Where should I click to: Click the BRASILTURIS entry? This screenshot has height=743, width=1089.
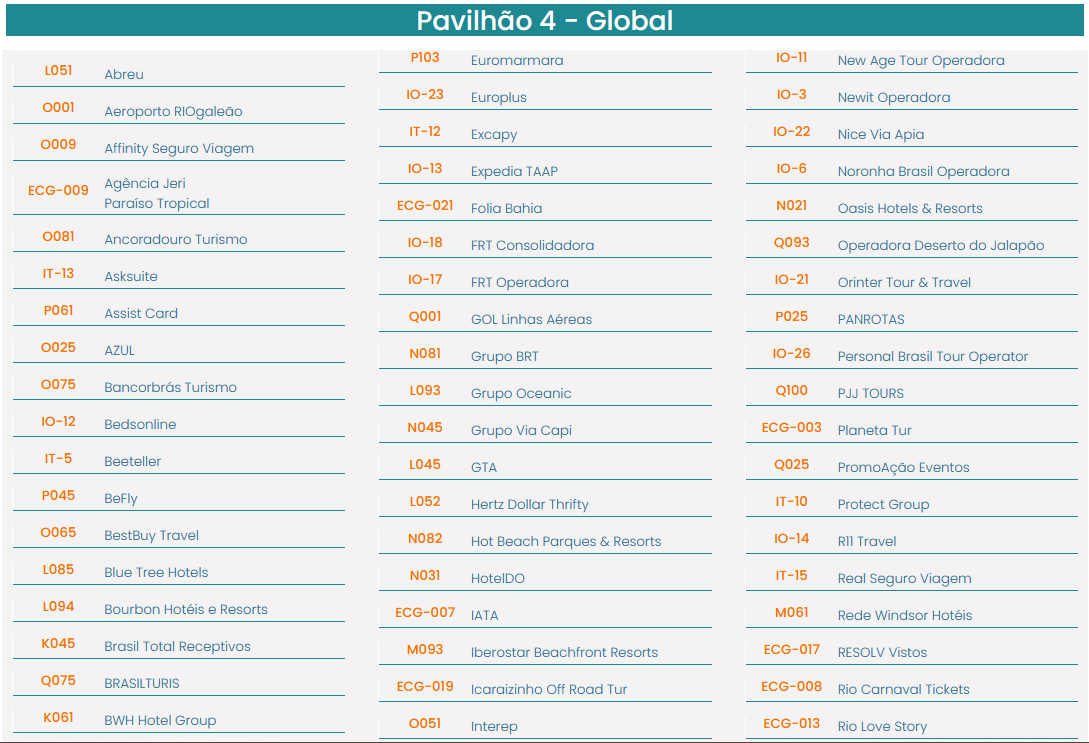142,683
